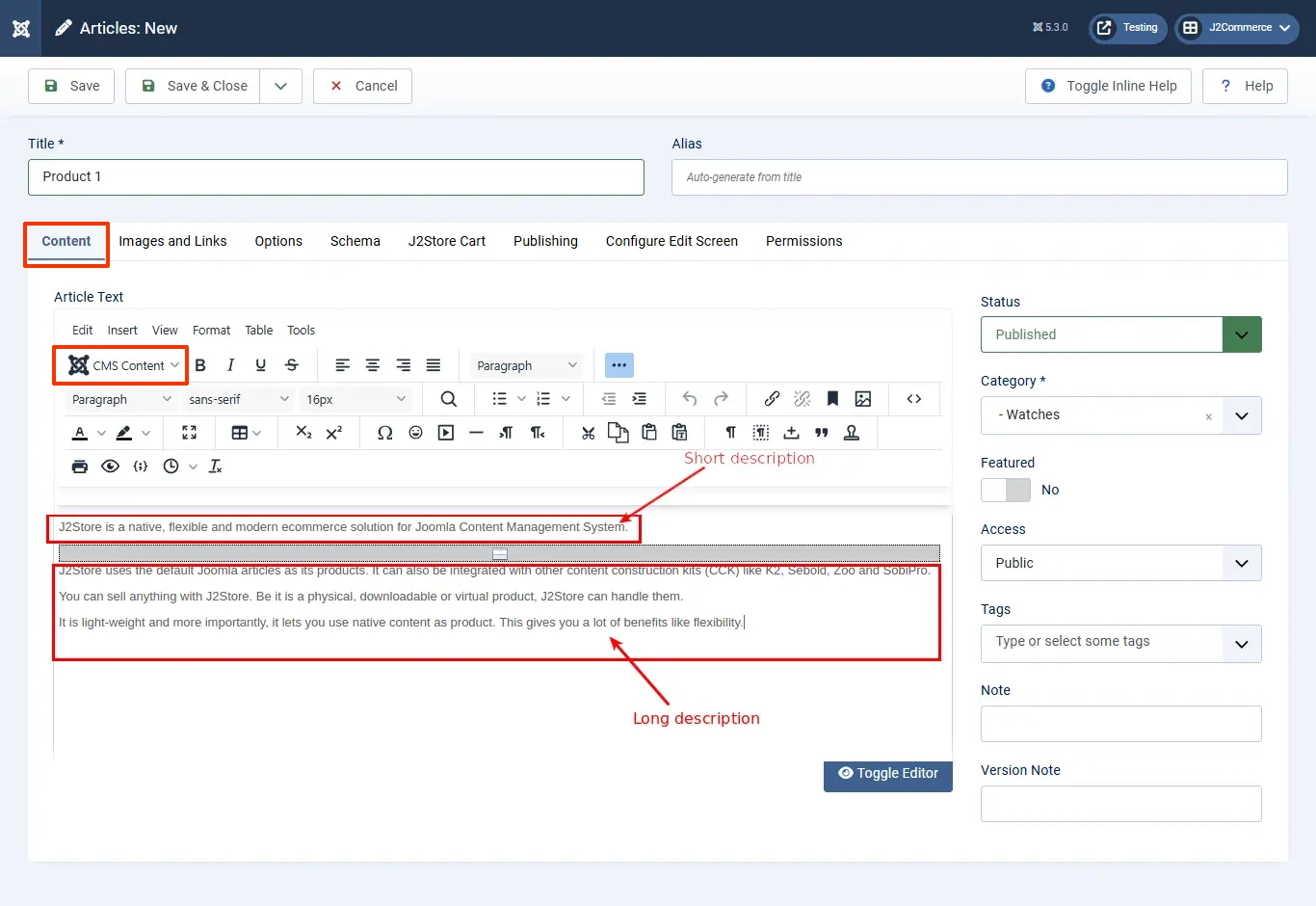The image size is (1316, 906).
Task: Apply subscript formatting
Action: click(x=303, y=433)
